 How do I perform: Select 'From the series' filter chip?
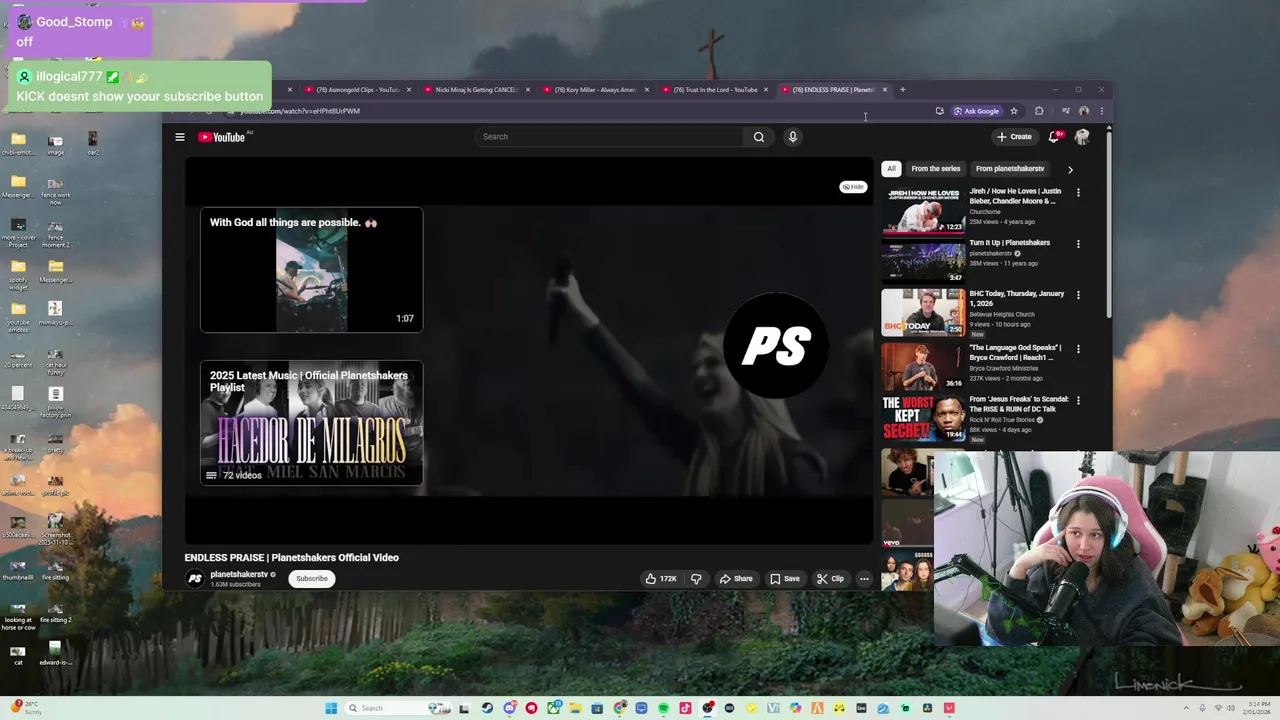click(x=936, y=169)
